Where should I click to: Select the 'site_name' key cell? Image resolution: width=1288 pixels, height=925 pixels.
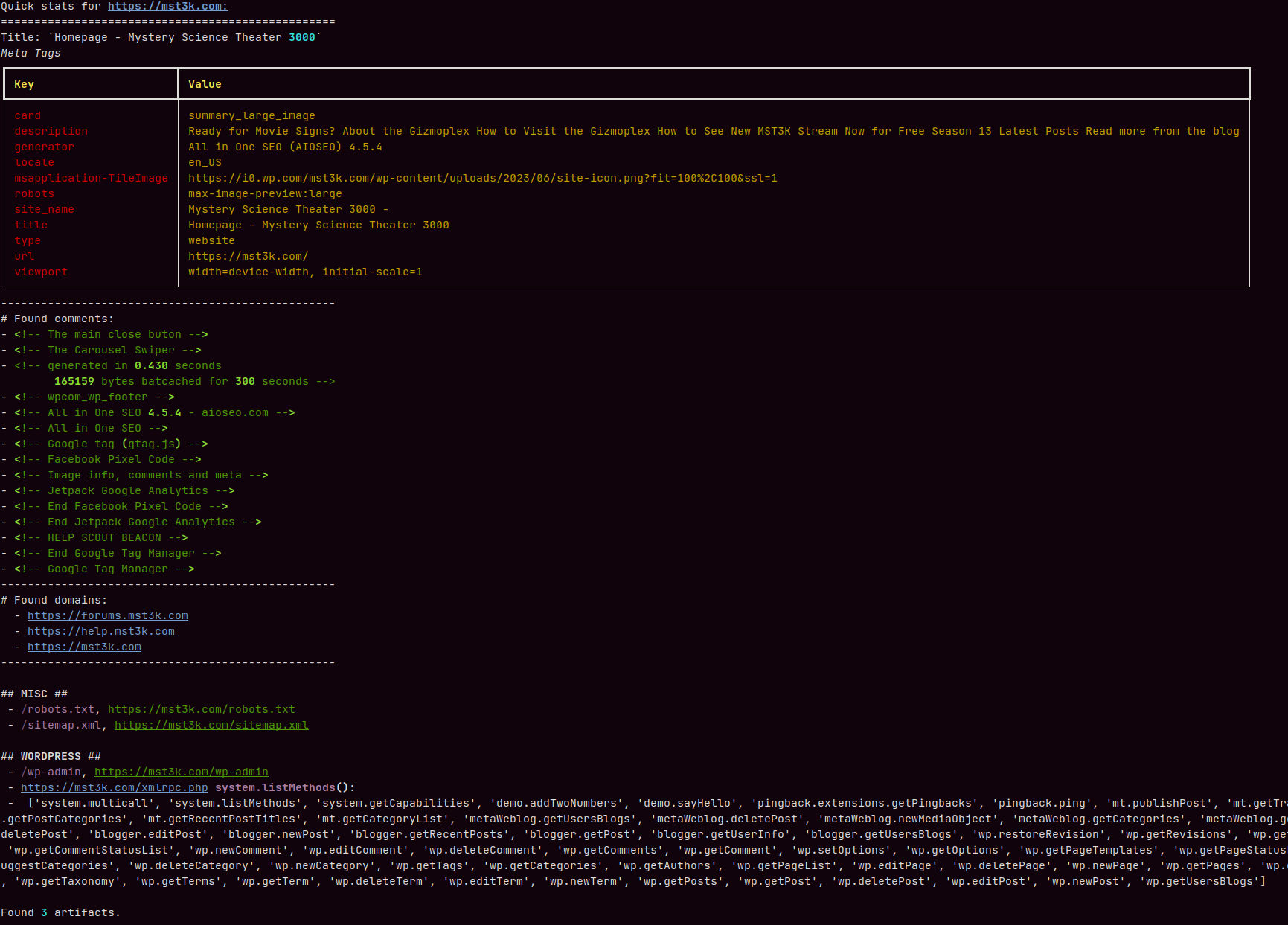click(x=44, y=209)
